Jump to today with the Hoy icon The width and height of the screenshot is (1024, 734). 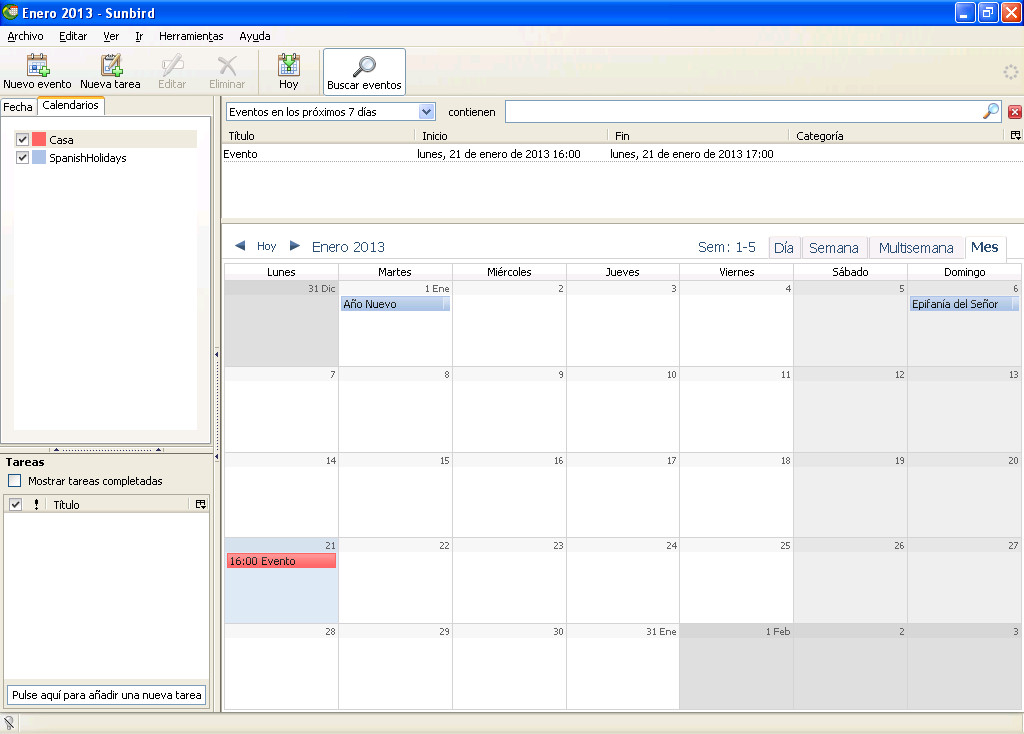point(289,66)
